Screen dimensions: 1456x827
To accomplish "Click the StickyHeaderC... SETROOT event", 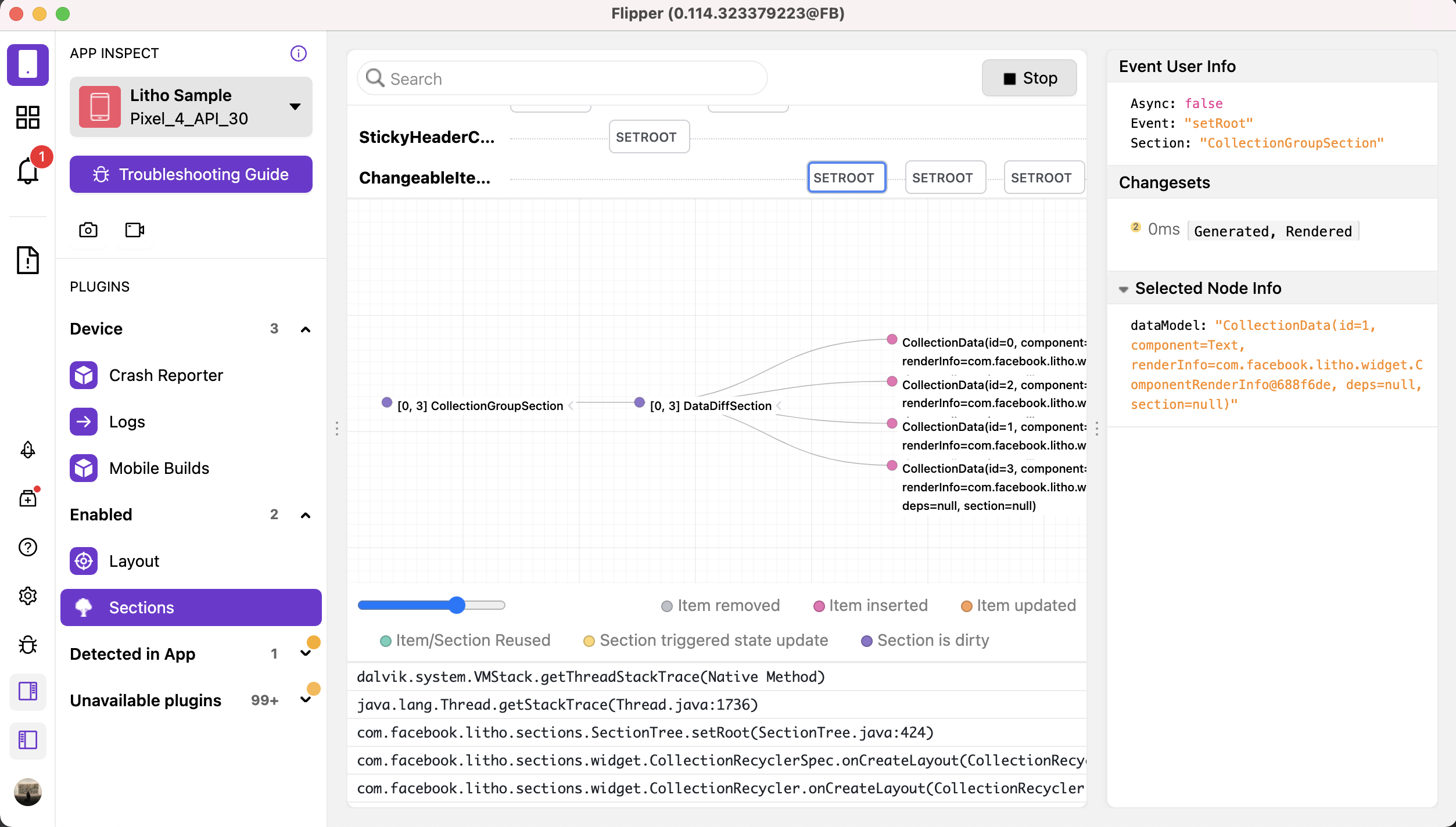I will click(648, 137).
